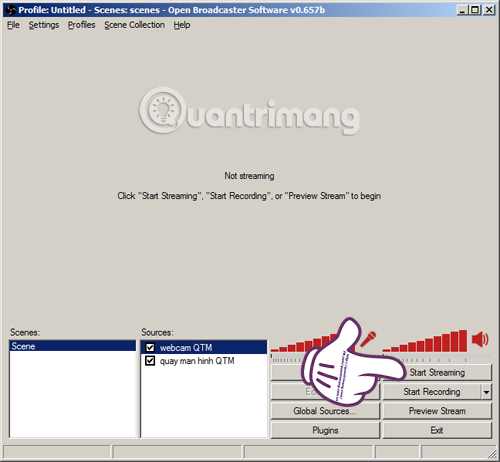Open the File menu
500x462 pixels.
coord(13,25)
